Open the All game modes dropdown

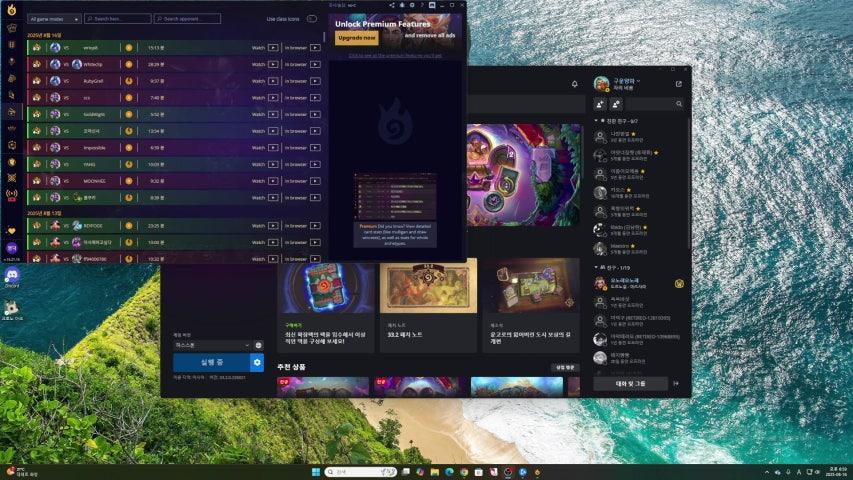click(x=54, y=19)
